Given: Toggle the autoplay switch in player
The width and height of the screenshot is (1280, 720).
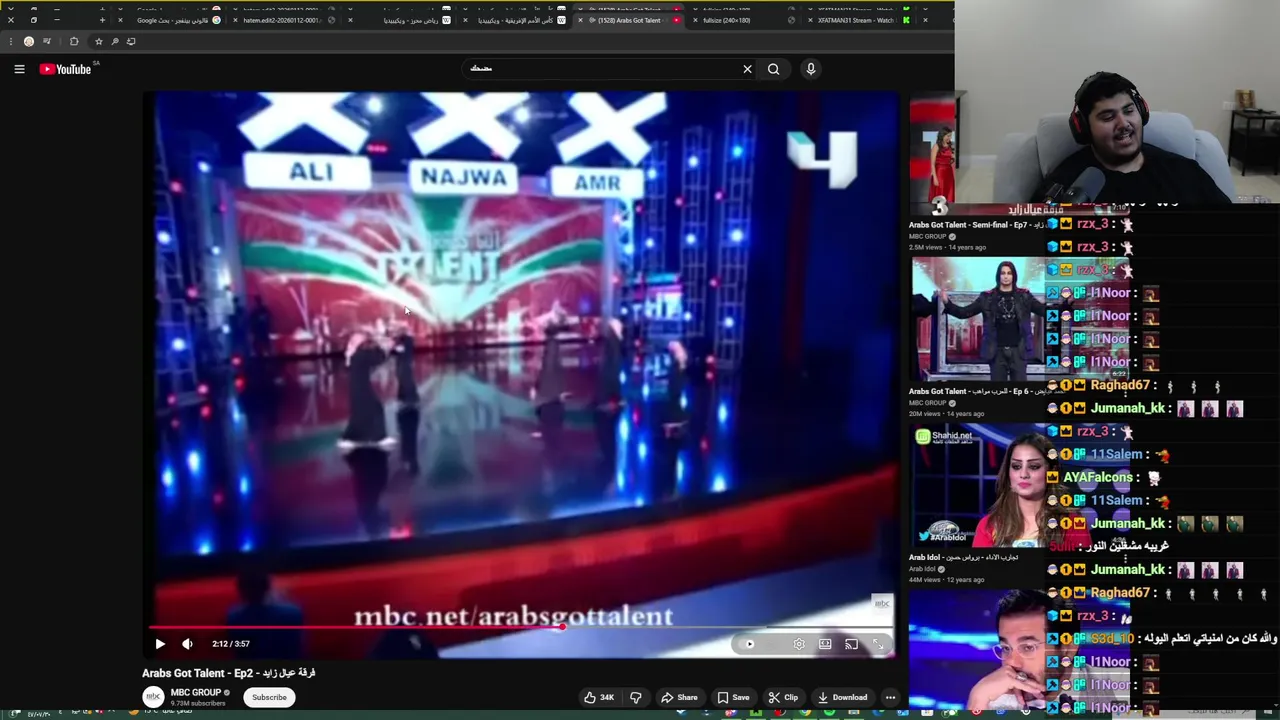Looking at the screenshot, I should 748,644.
